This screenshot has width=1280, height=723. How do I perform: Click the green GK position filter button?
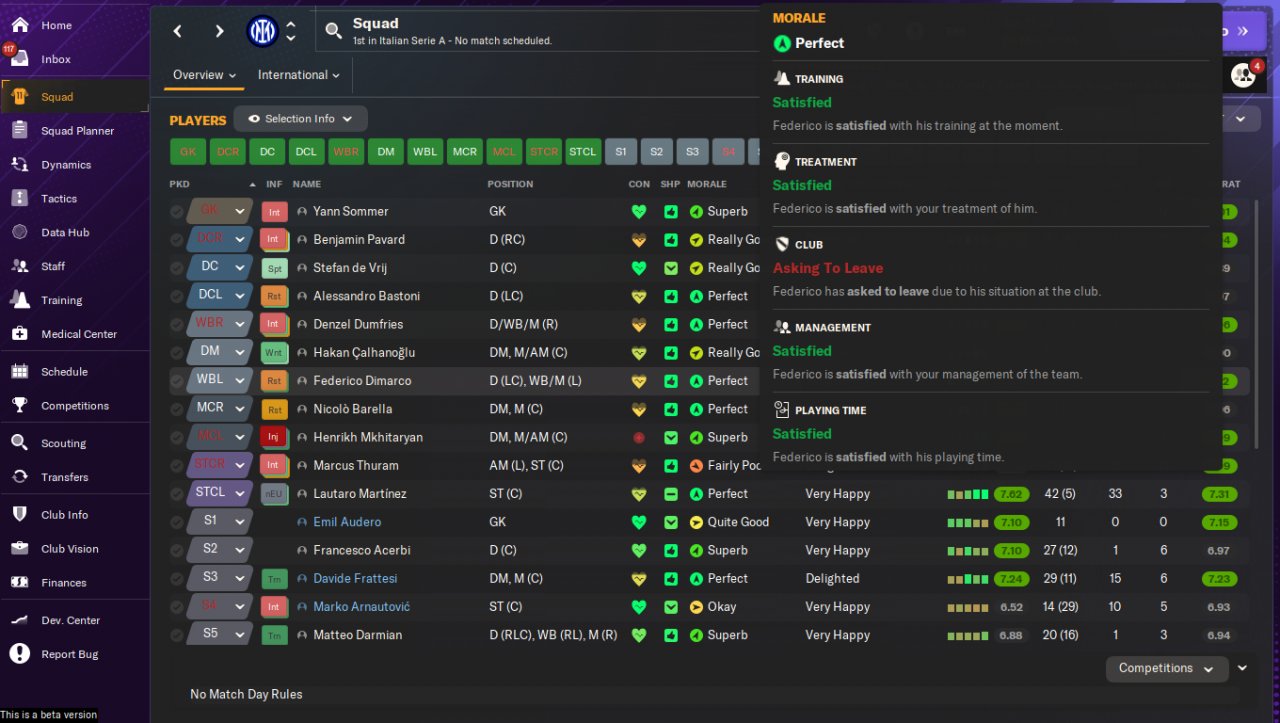pos(188,152)
